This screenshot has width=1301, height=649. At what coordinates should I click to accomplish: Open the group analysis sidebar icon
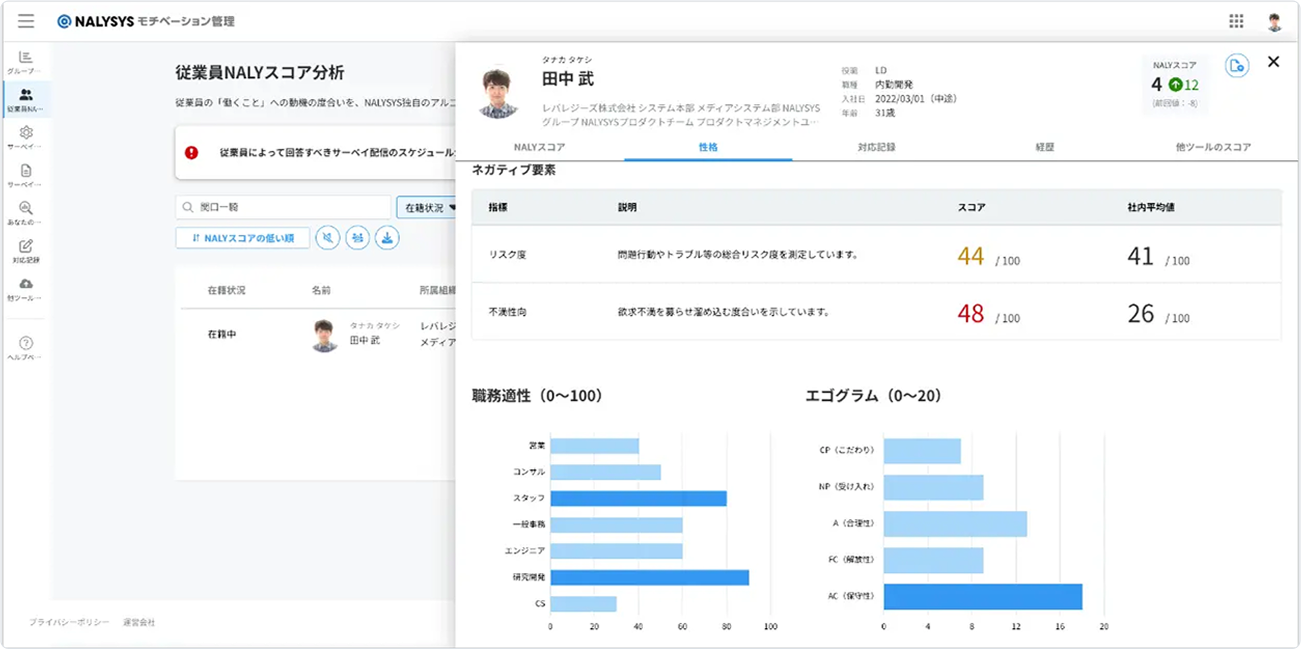[x=26, y=60]
